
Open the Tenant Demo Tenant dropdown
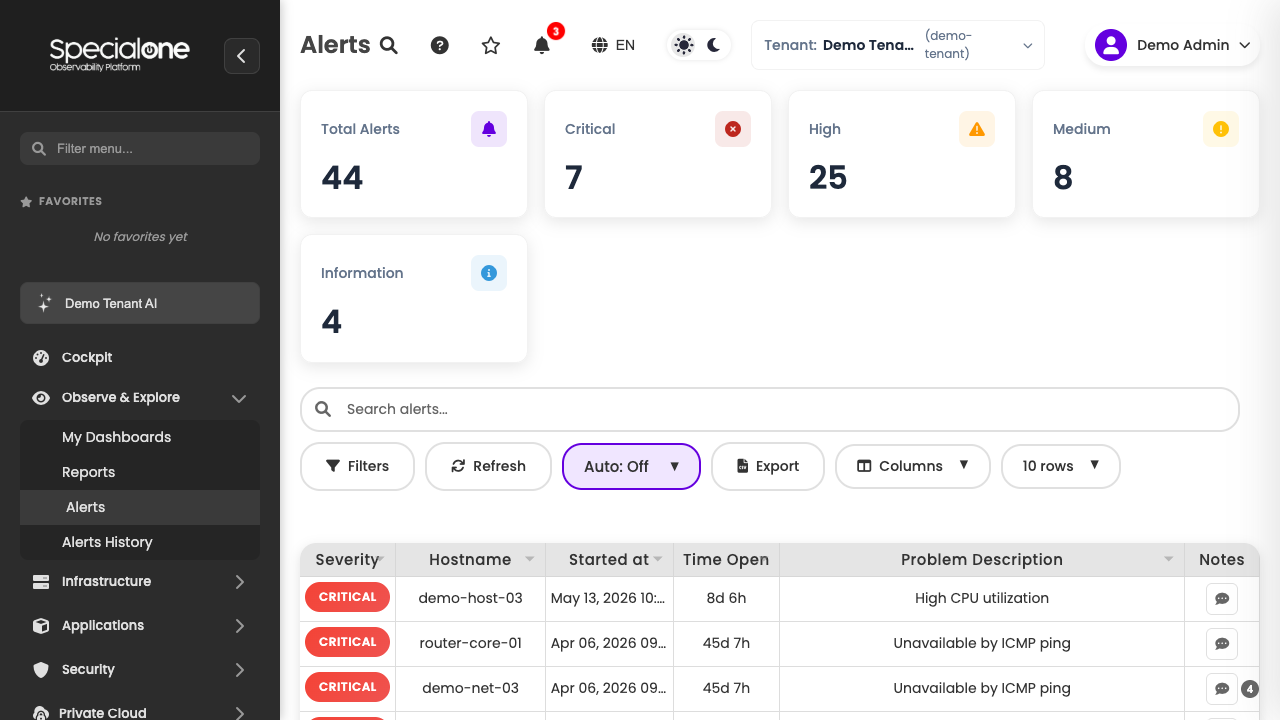[x=898, y=45]
